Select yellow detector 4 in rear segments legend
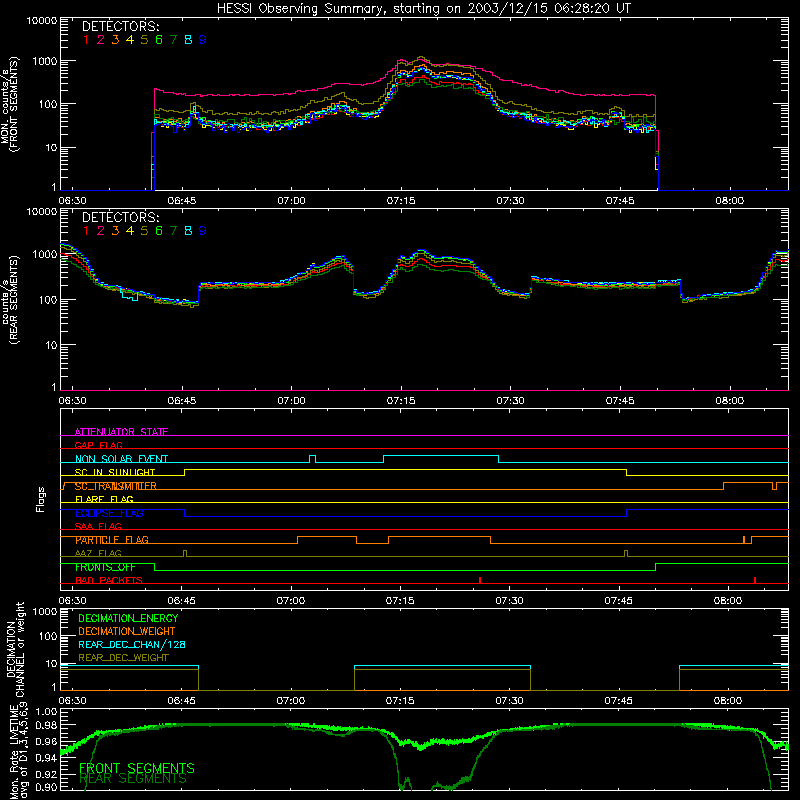The width and height of the screenshot is (800, 800). click(x=130, y=231)
